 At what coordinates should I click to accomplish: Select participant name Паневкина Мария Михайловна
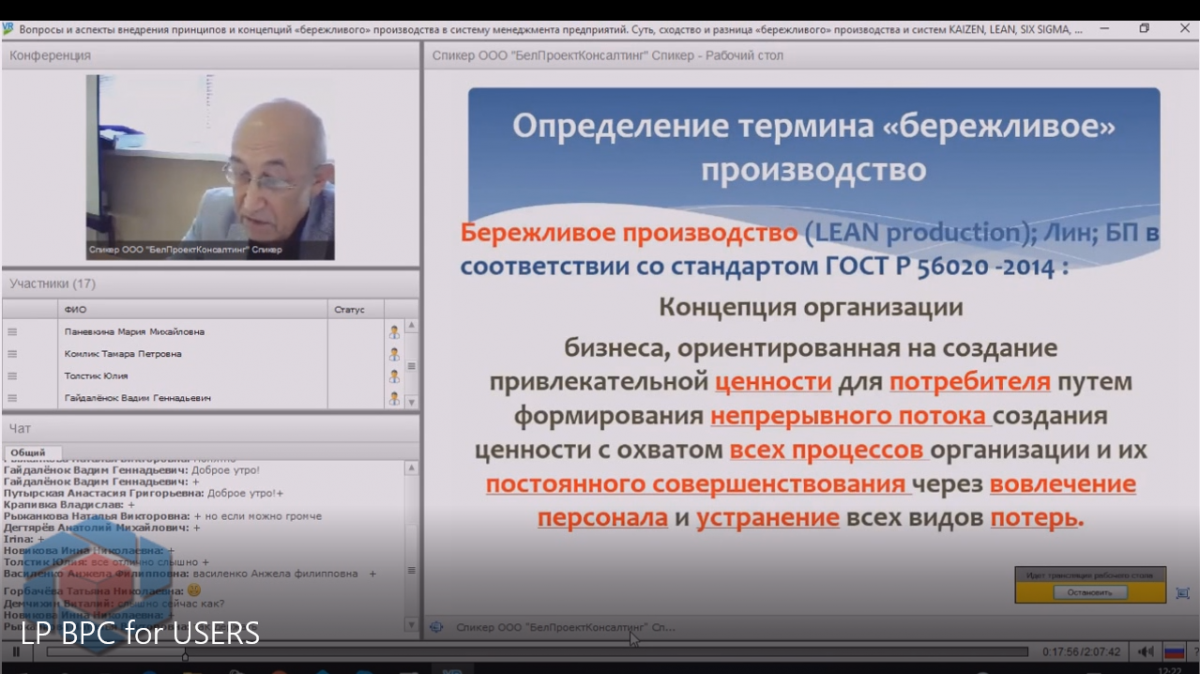(135, 332)
